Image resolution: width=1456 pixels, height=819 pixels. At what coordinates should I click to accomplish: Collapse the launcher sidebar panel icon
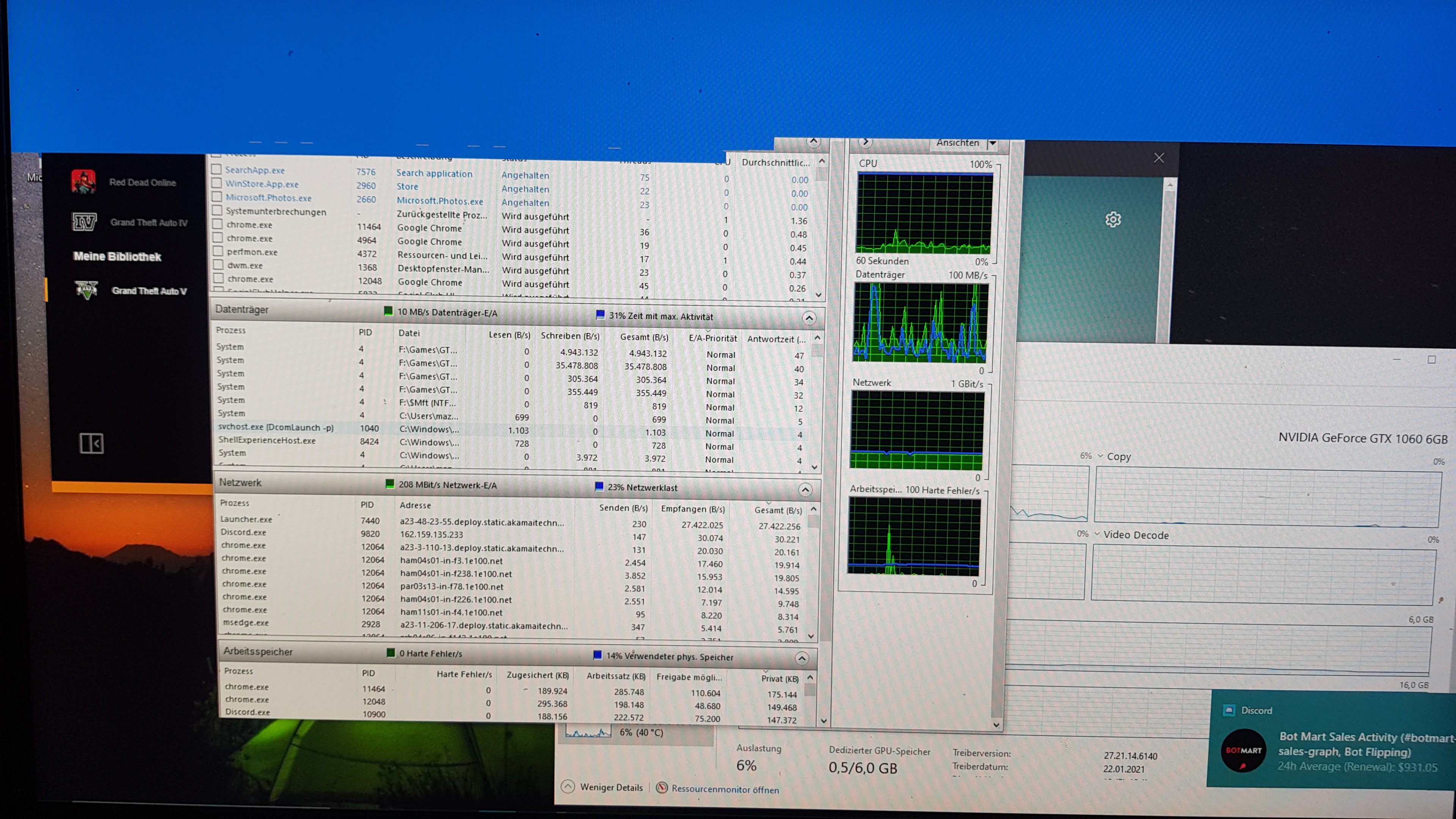tap(91, 443)
